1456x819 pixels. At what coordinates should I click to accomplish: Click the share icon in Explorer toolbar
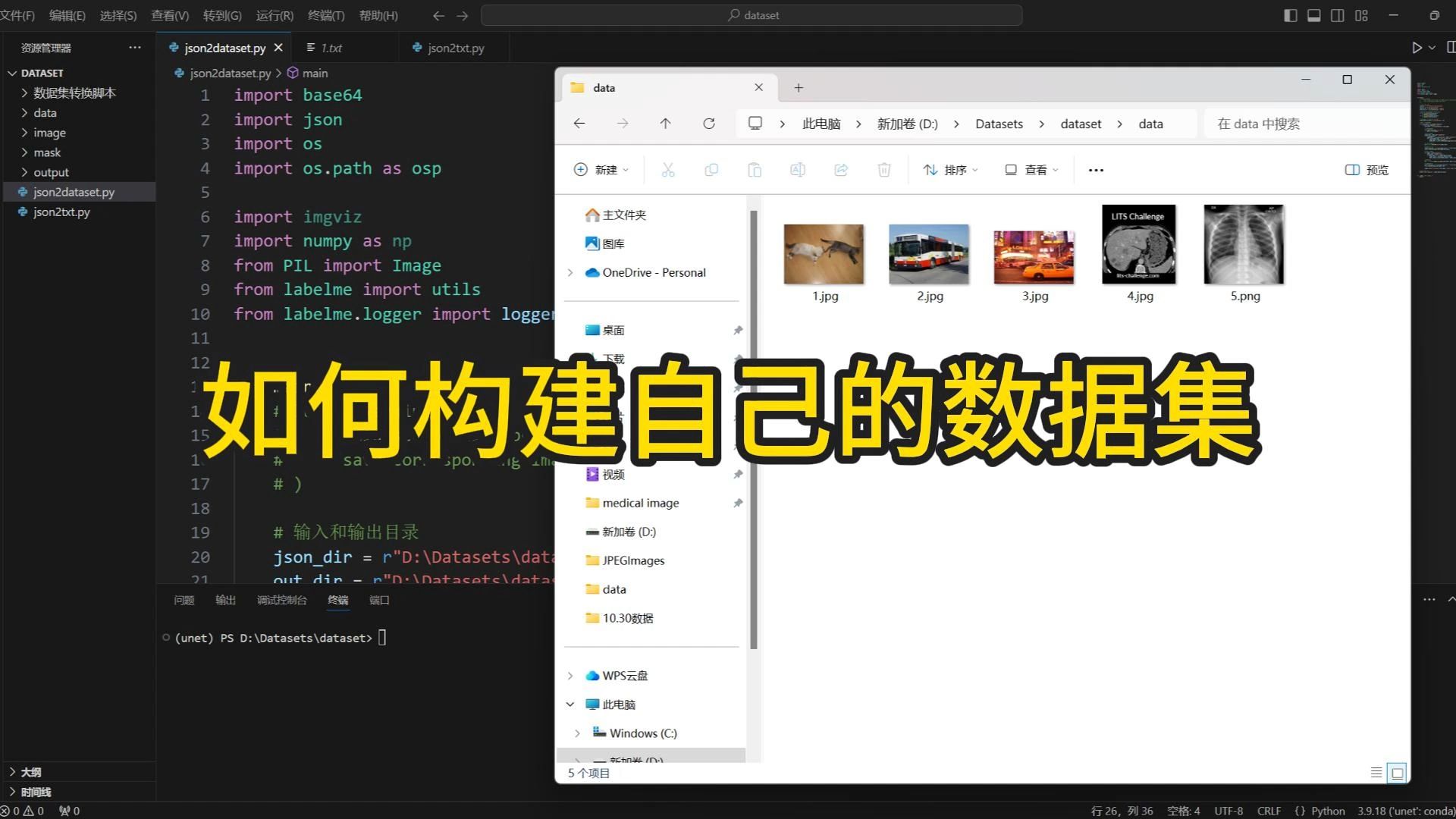(x=840, y=170)
